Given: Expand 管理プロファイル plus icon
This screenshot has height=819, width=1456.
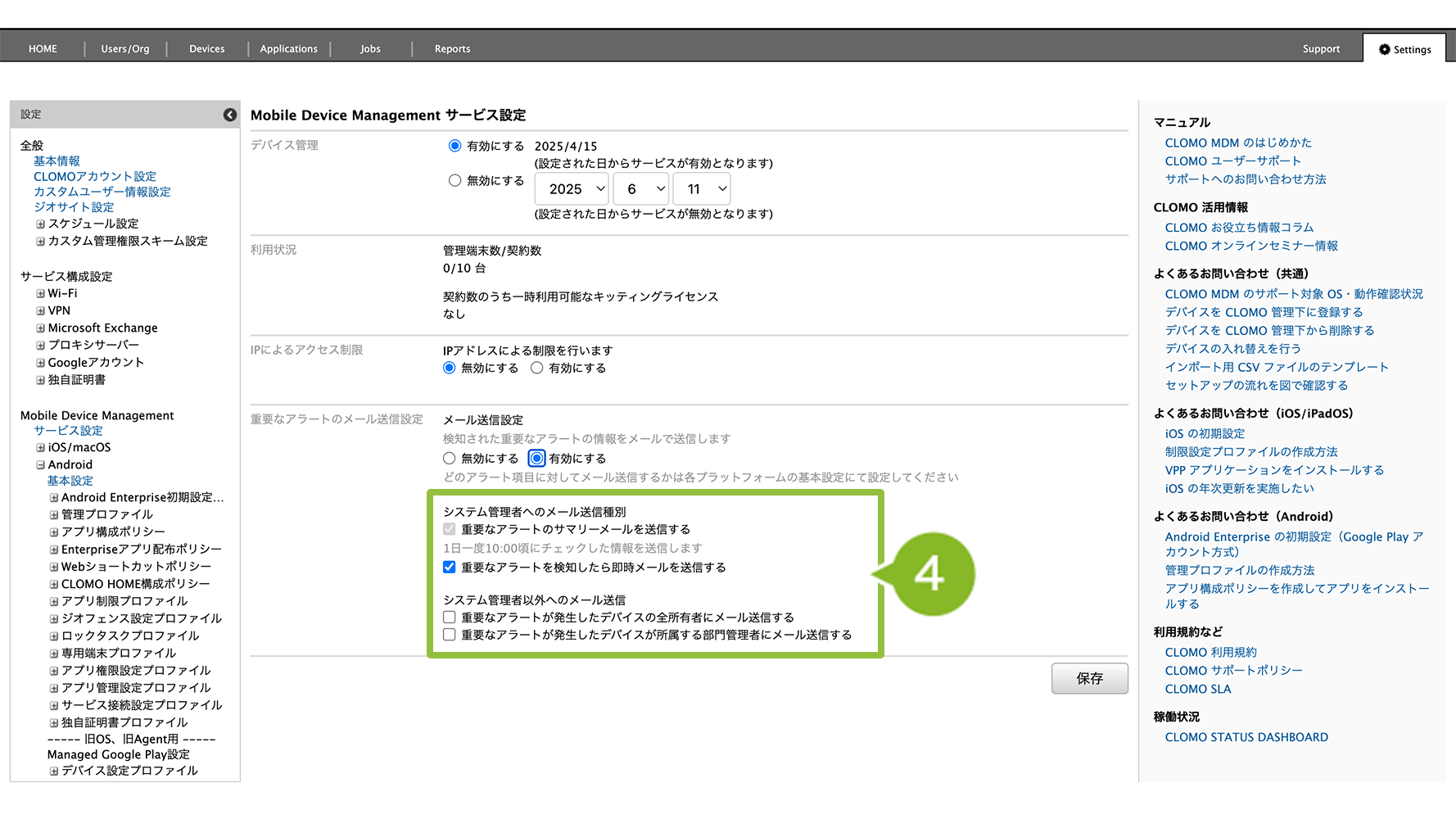Looking at the screenshot, I should click(54, 514).
